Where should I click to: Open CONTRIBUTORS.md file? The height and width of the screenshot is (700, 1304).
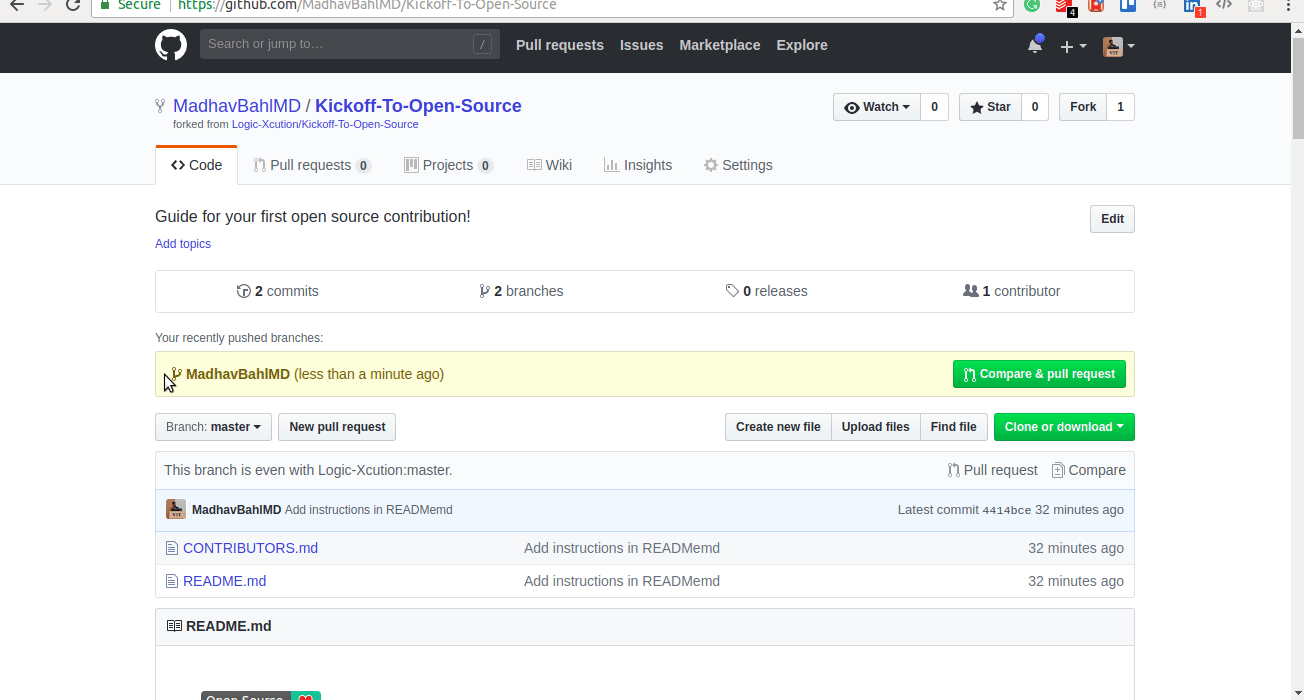[250, 548]
